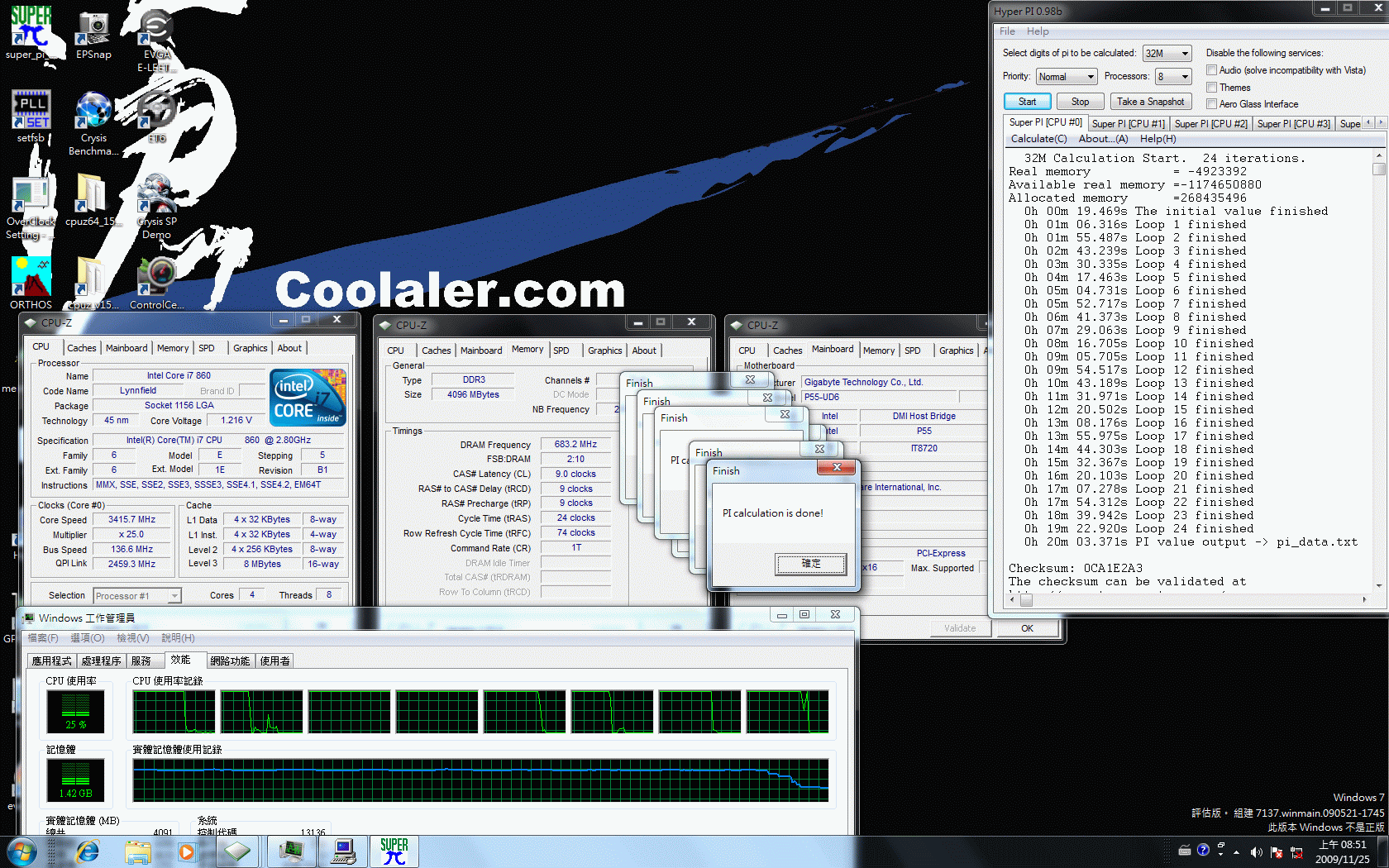Open the super_pi desktop shortcut
The width and height of the screenshot is (1389, 868).
click(31, 33)
